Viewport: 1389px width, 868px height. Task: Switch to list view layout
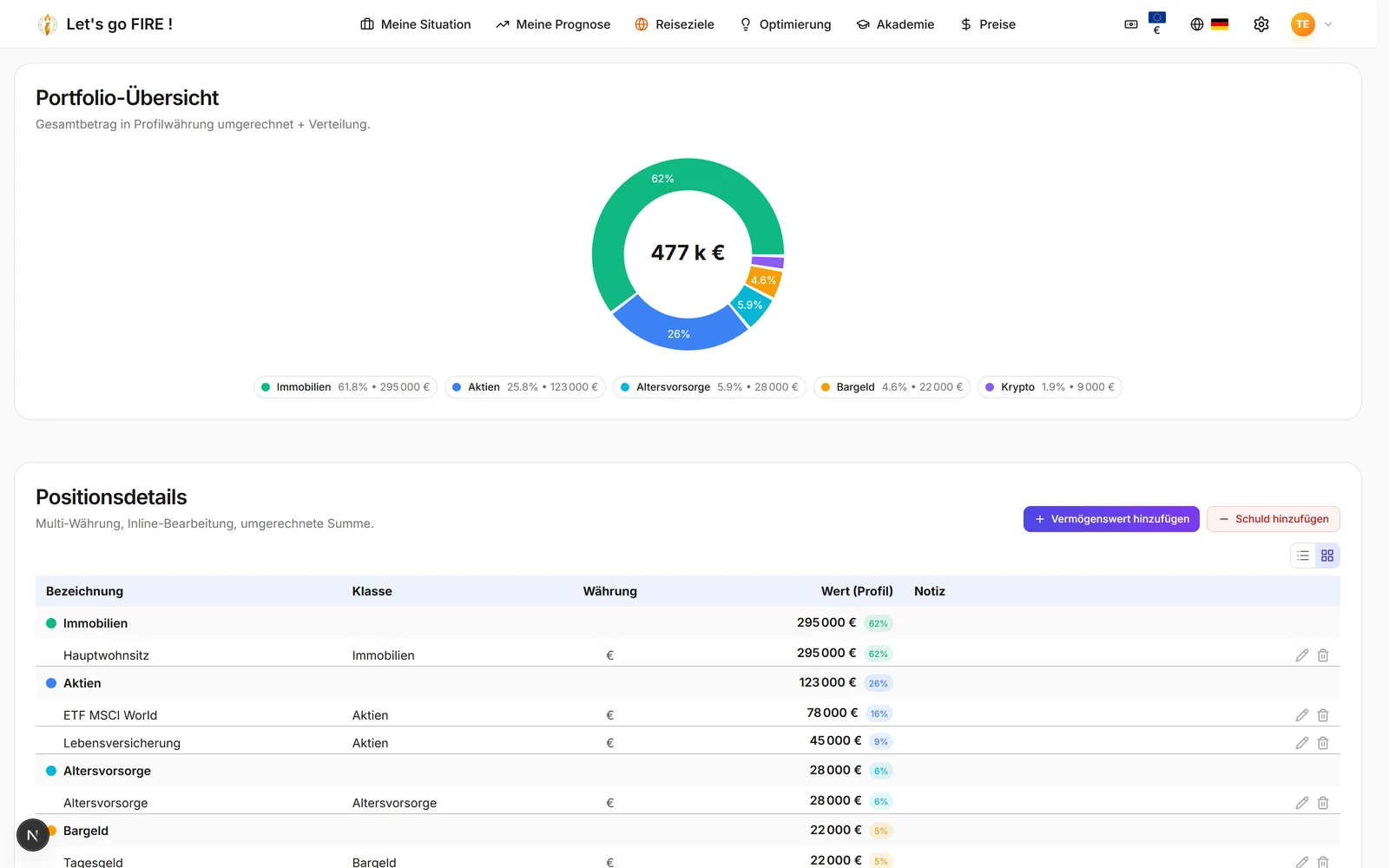[1303, 556]
